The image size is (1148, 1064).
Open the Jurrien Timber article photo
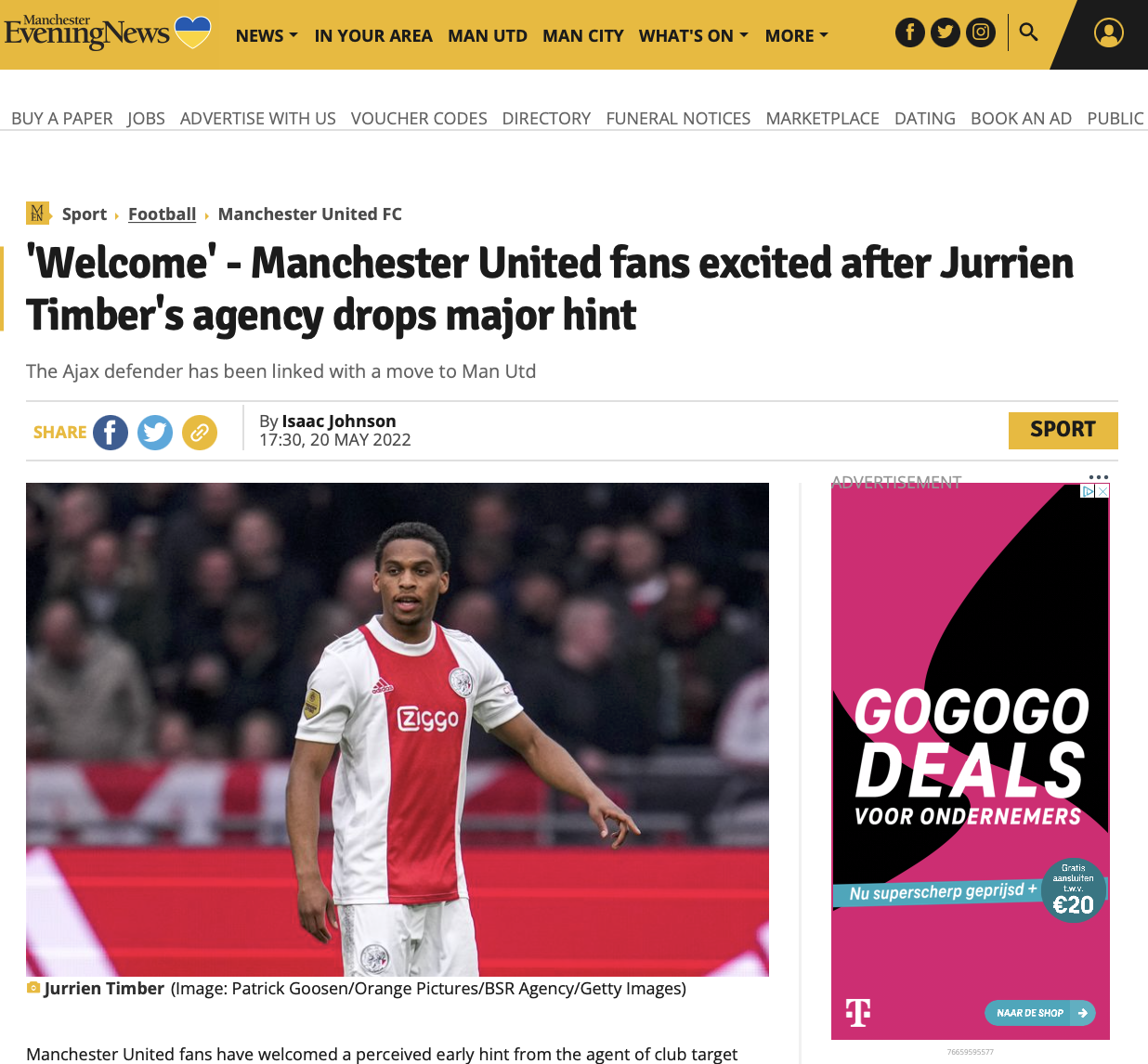point(398,730)
